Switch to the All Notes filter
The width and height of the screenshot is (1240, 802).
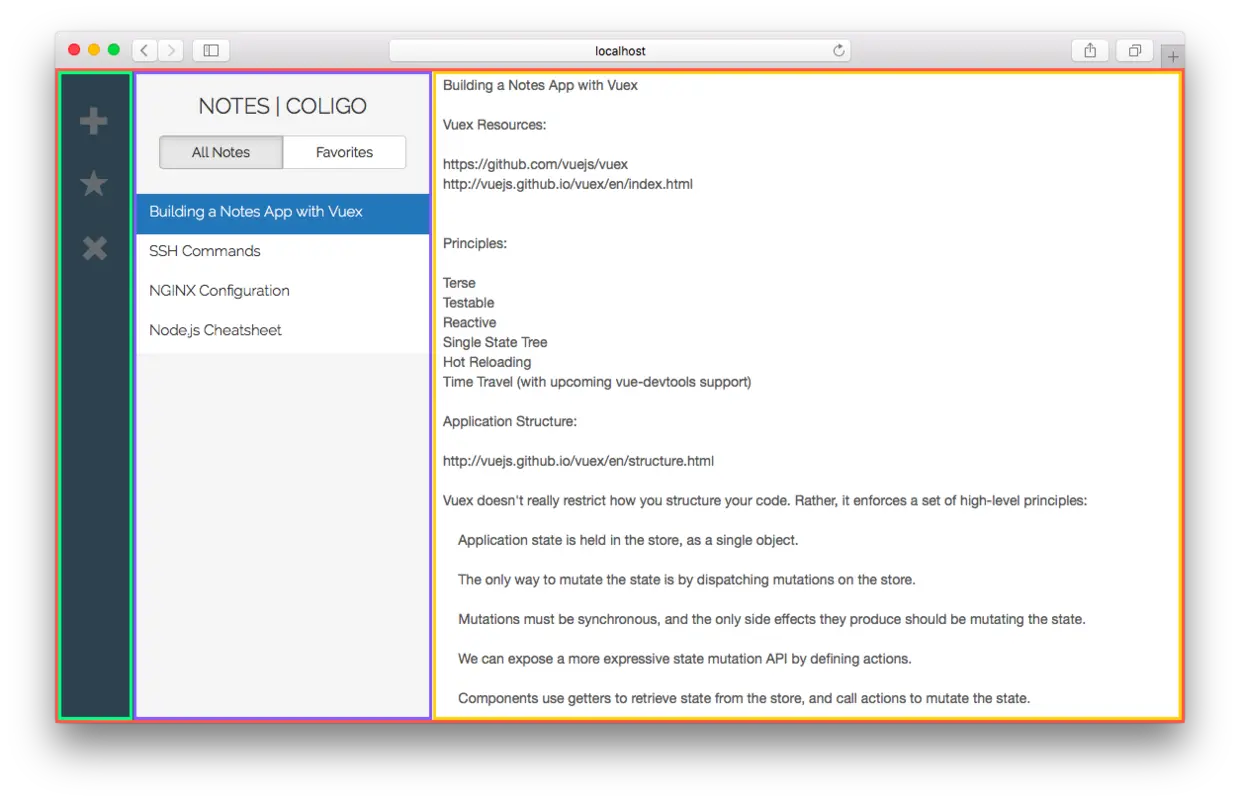221,152
